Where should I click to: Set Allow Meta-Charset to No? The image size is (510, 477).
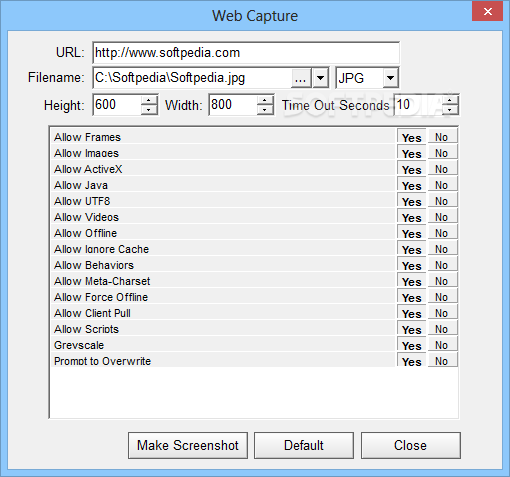(442, 281)
